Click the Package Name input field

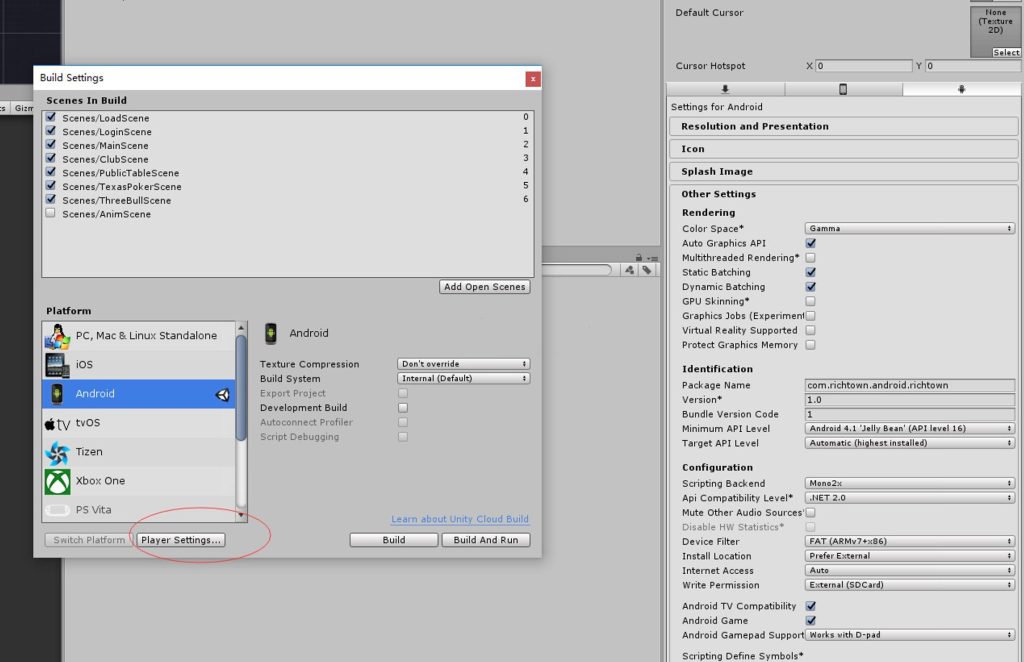(910, 385)
